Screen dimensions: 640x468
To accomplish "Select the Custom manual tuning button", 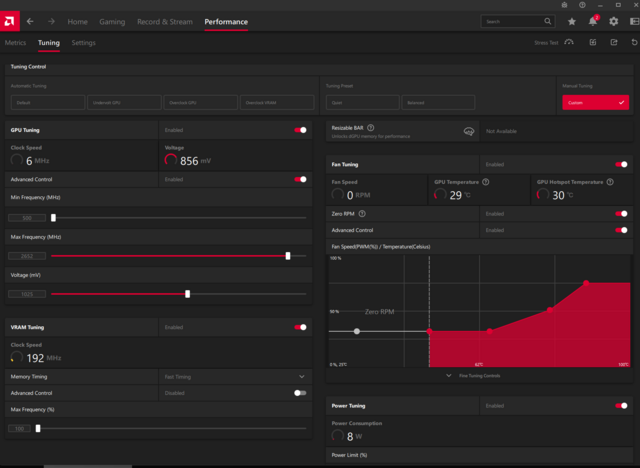I will click(x=595, y=102).
